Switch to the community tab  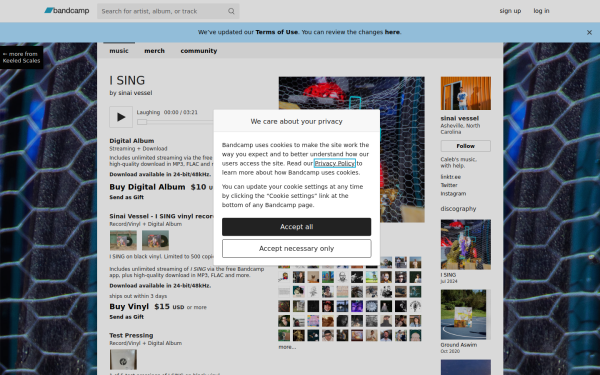[x=199, y=51]
